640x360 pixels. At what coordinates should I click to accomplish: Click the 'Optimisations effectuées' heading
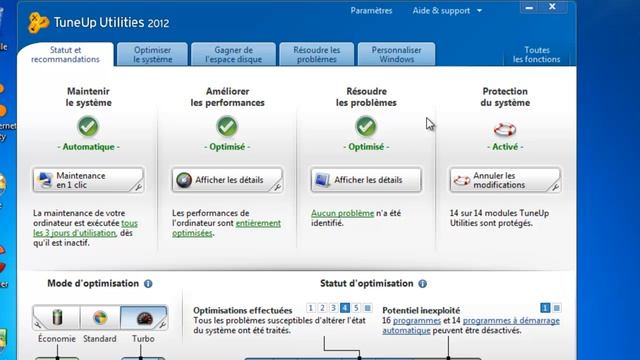243,311
